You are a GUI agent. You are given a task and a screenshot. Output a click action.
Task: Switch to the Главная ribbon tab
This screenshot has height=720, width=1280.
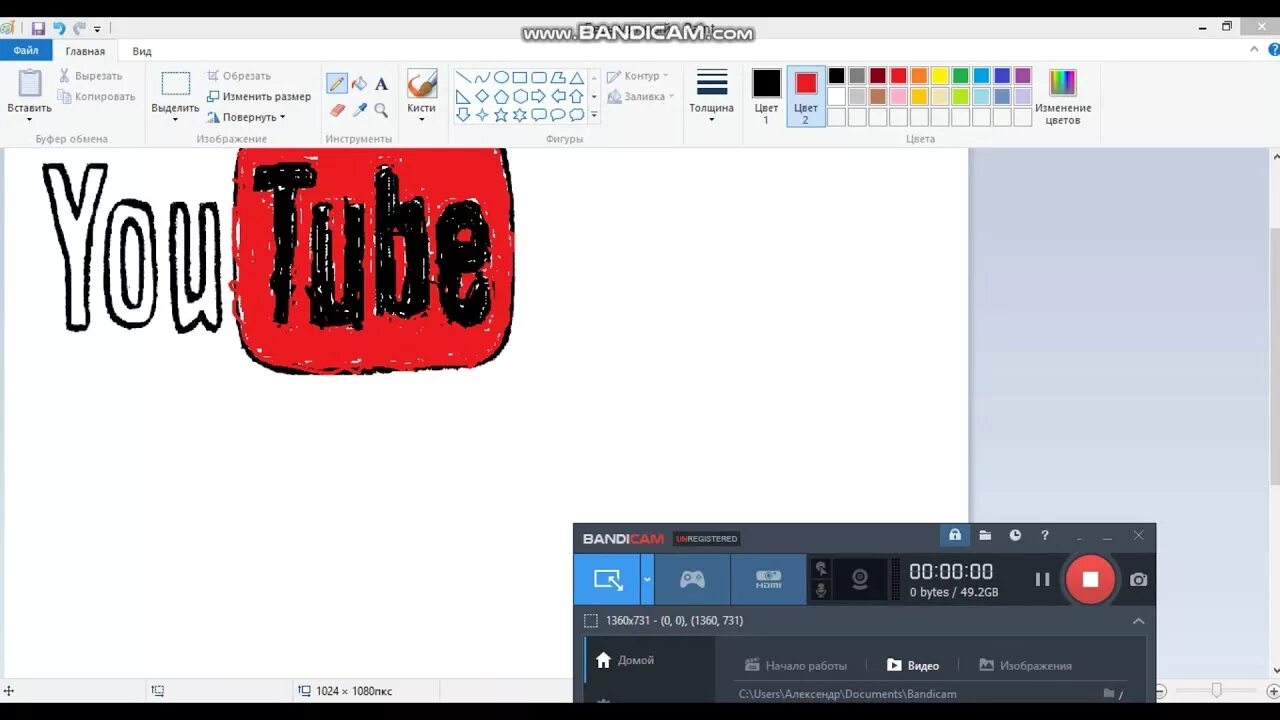pos(85,51)
